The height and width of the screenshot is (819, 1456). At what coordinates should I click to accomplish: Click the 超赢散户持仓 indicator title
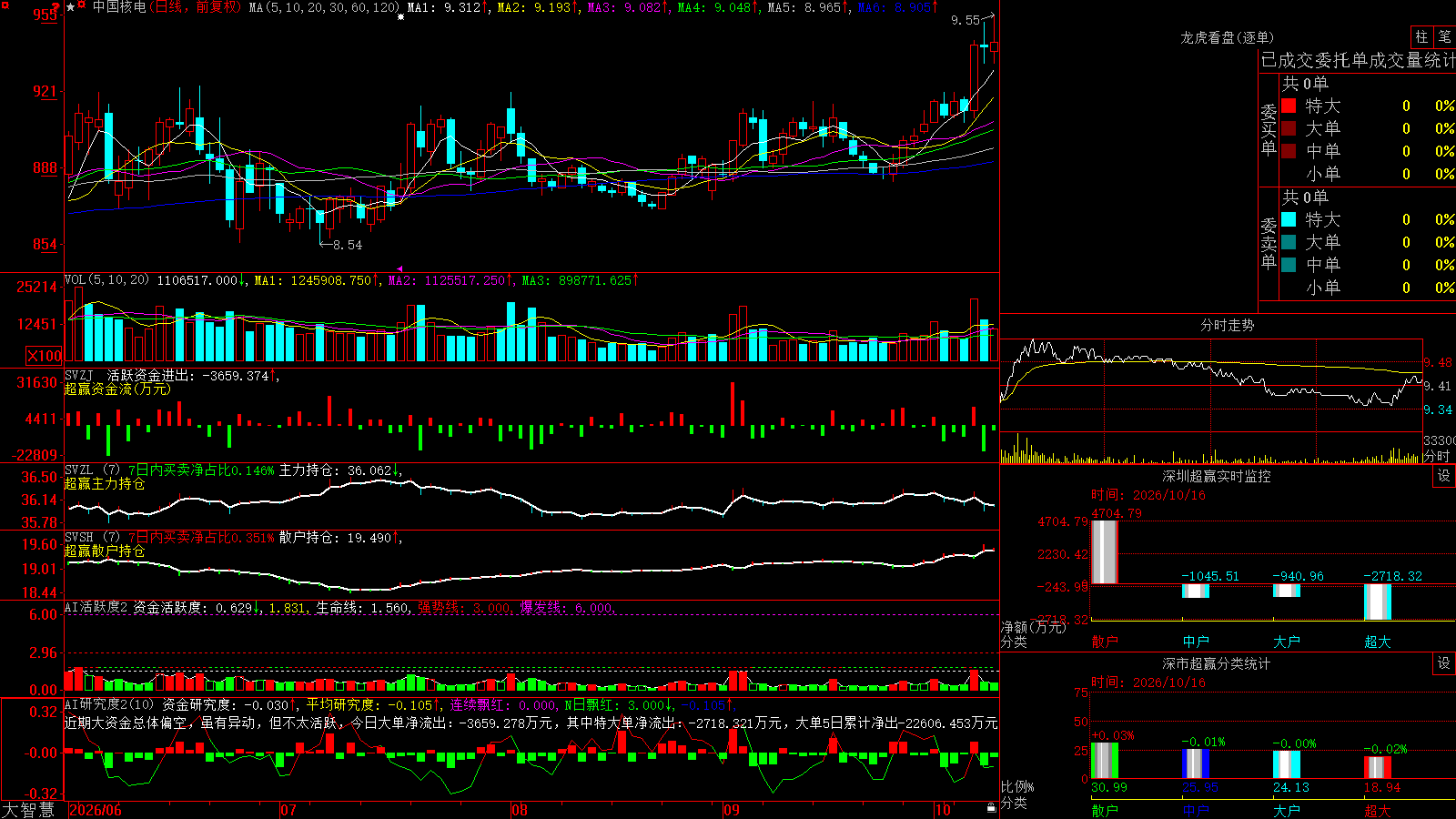105,551
